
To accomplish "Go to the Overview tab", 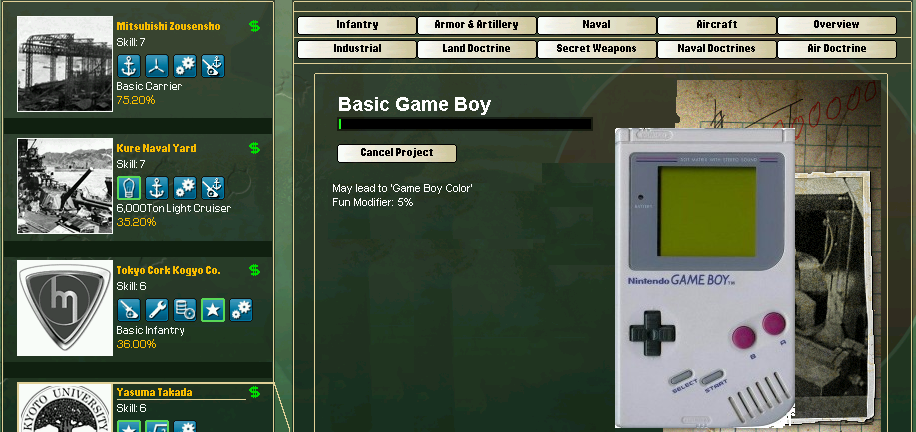I will coord(837,25).
